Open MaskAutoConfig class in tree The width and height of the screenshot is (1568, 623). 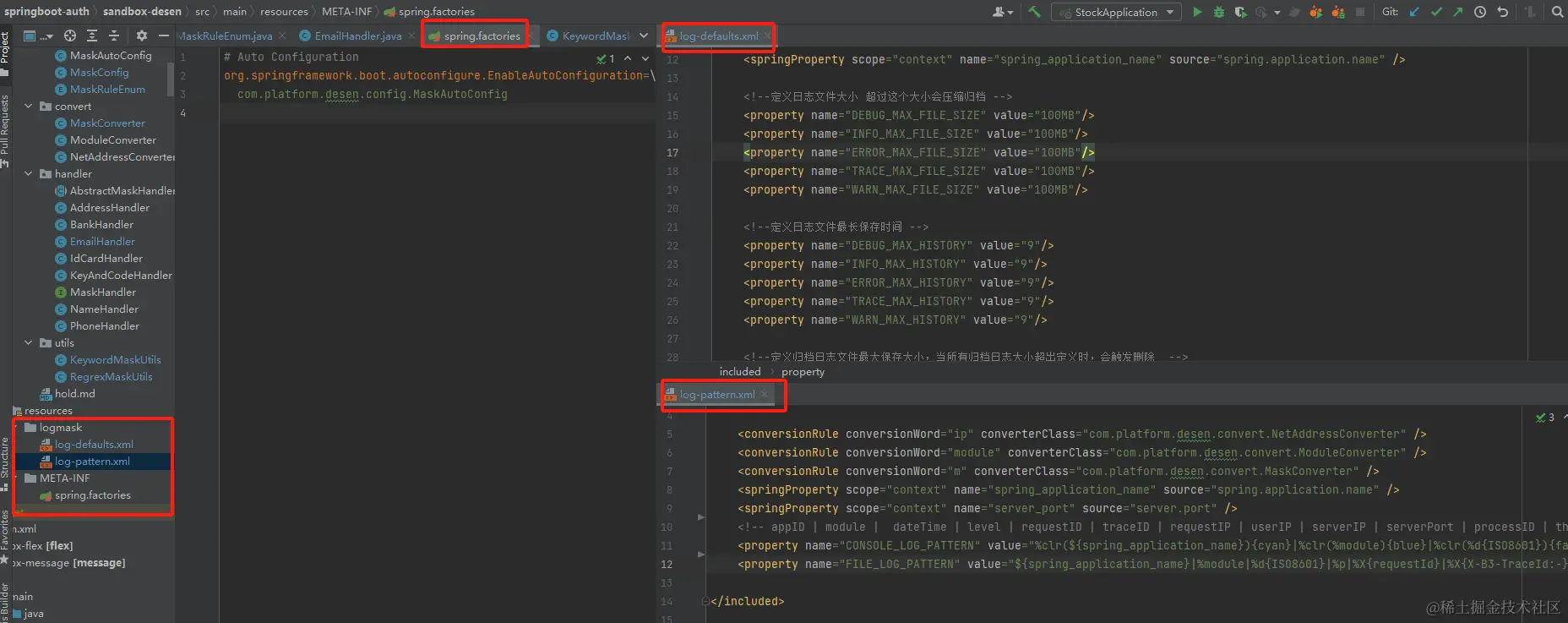click(x=111, y=55)
